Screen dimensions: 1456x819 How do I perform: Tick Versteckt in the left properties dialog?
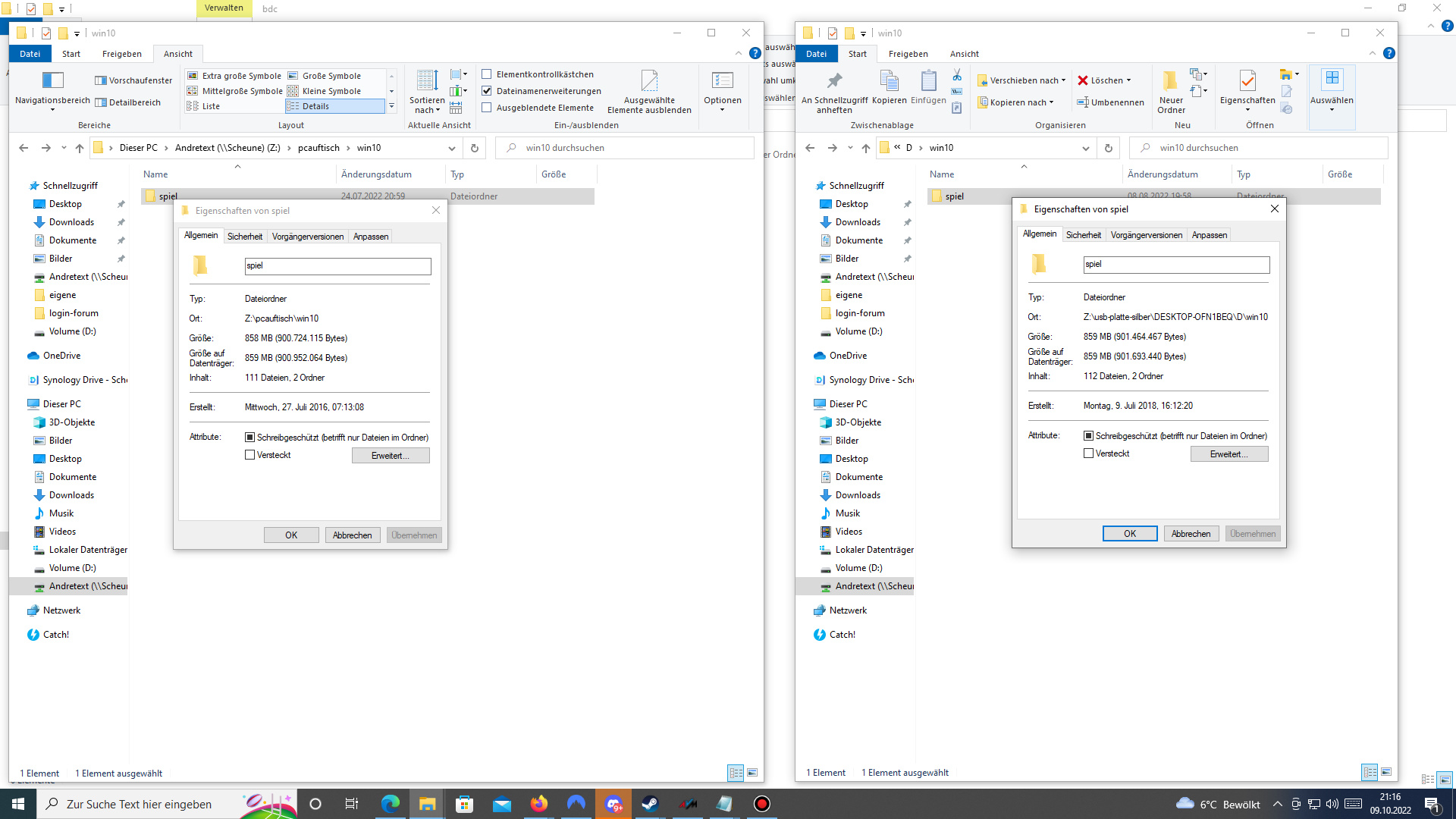pyautogui.click(x=250, y=455)
